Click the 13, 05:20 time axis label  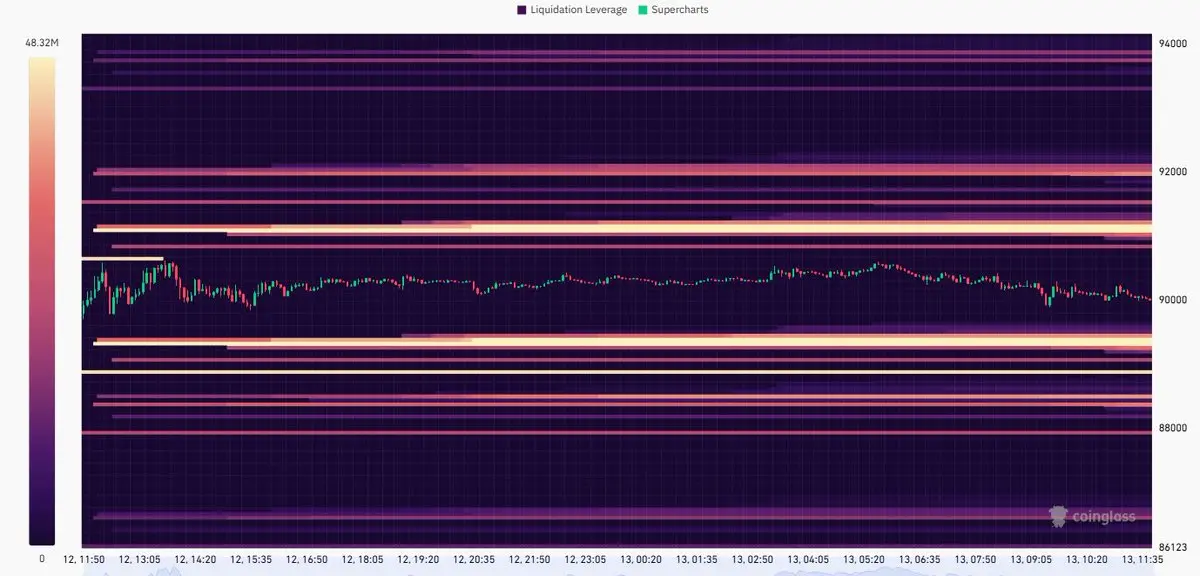point(863,559)
